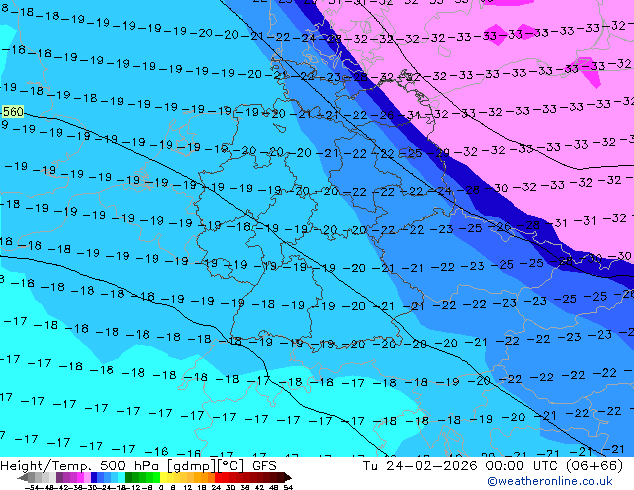Pick the yellow swatch in the temperature legend
Image resolution: width=634 pixels, height=490 pixels.
click(x=163, y=477)
